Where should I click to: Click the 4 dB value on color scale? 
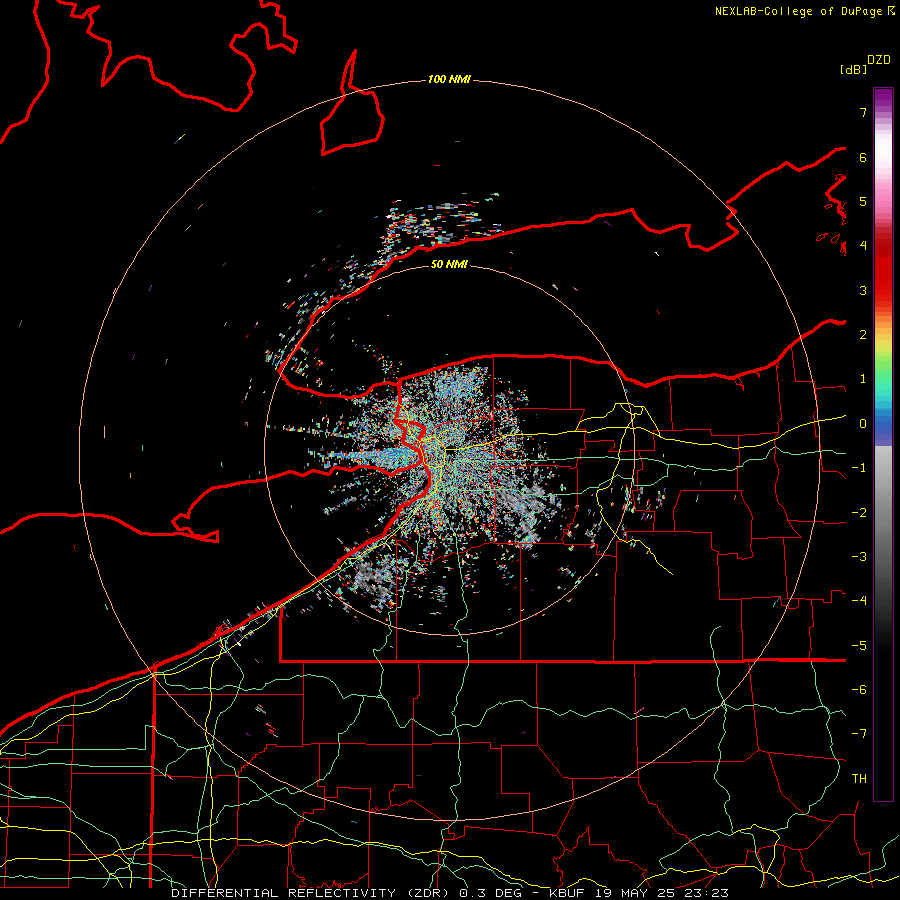pyautogui.click(x=863, y=246)
